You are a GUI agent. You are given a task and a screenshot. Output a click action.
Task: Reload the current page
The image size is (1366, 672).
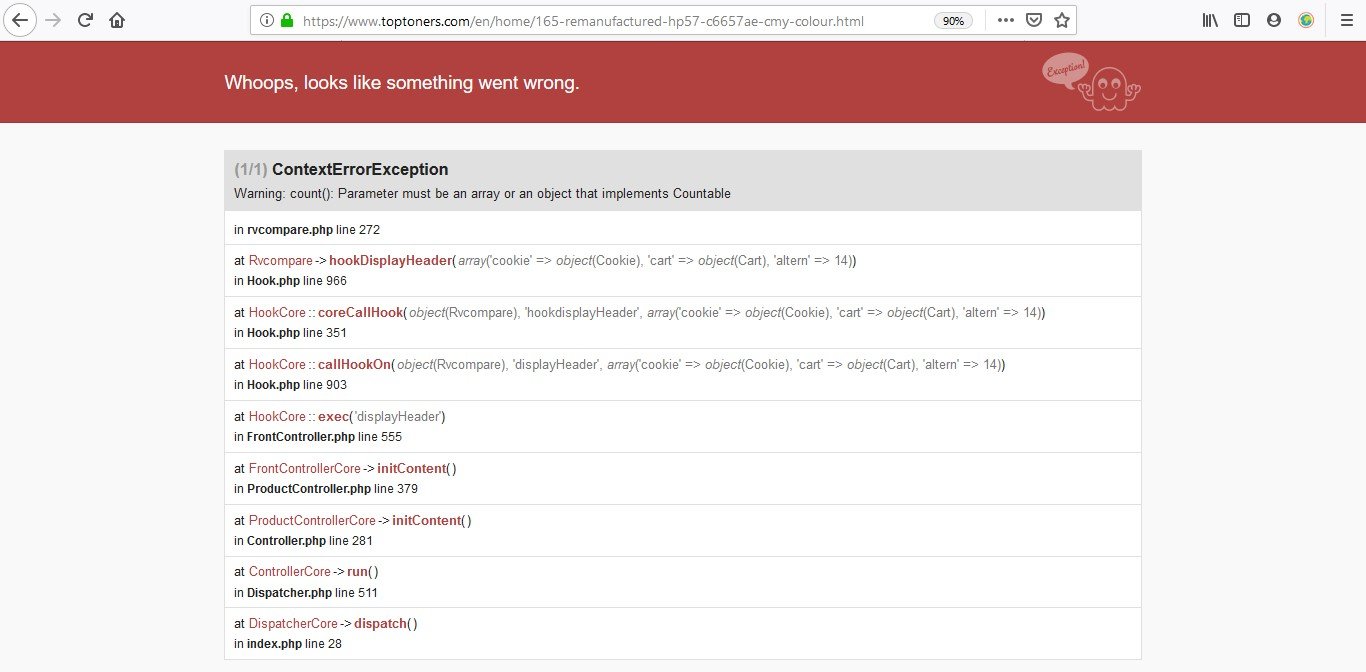coord(86,20)
